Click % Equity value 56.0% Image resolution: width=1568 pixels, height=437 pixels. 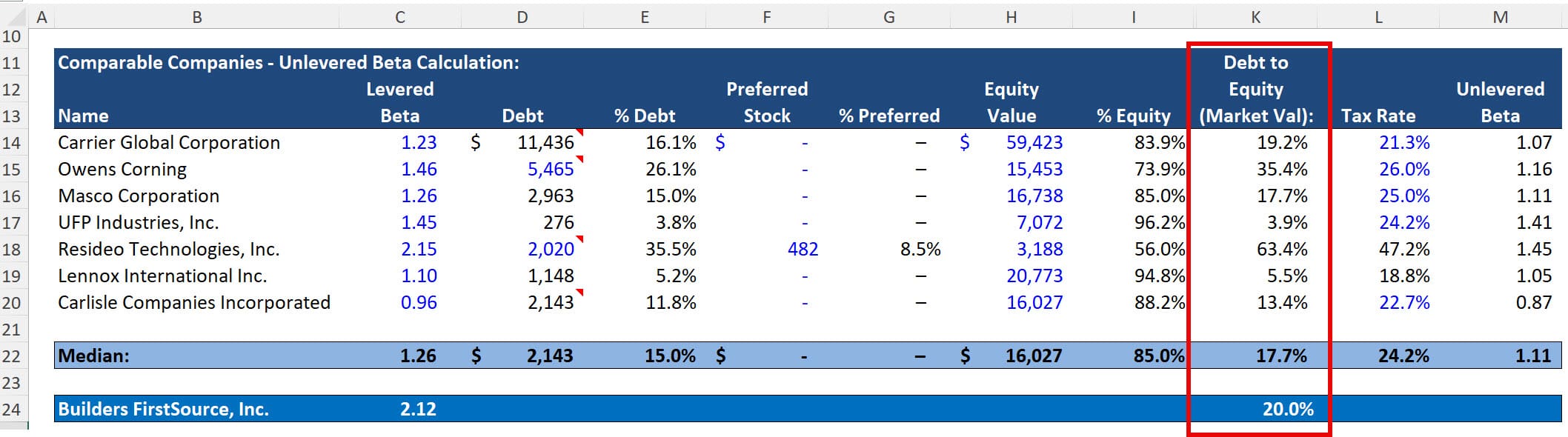(1160, 249)
